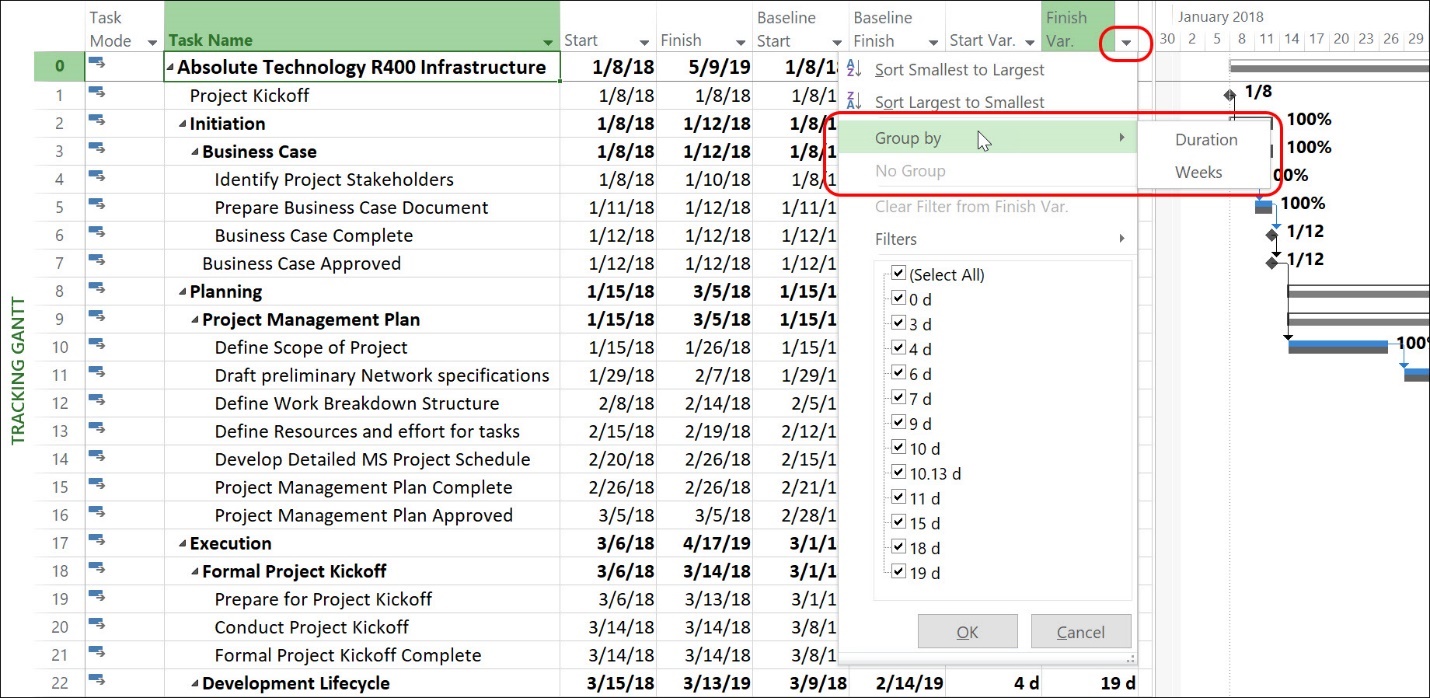The height and width of the screenshot is (698, 1430).
Task: Click task mode icon for Define Scope of Project
Action: coord(97,344)
